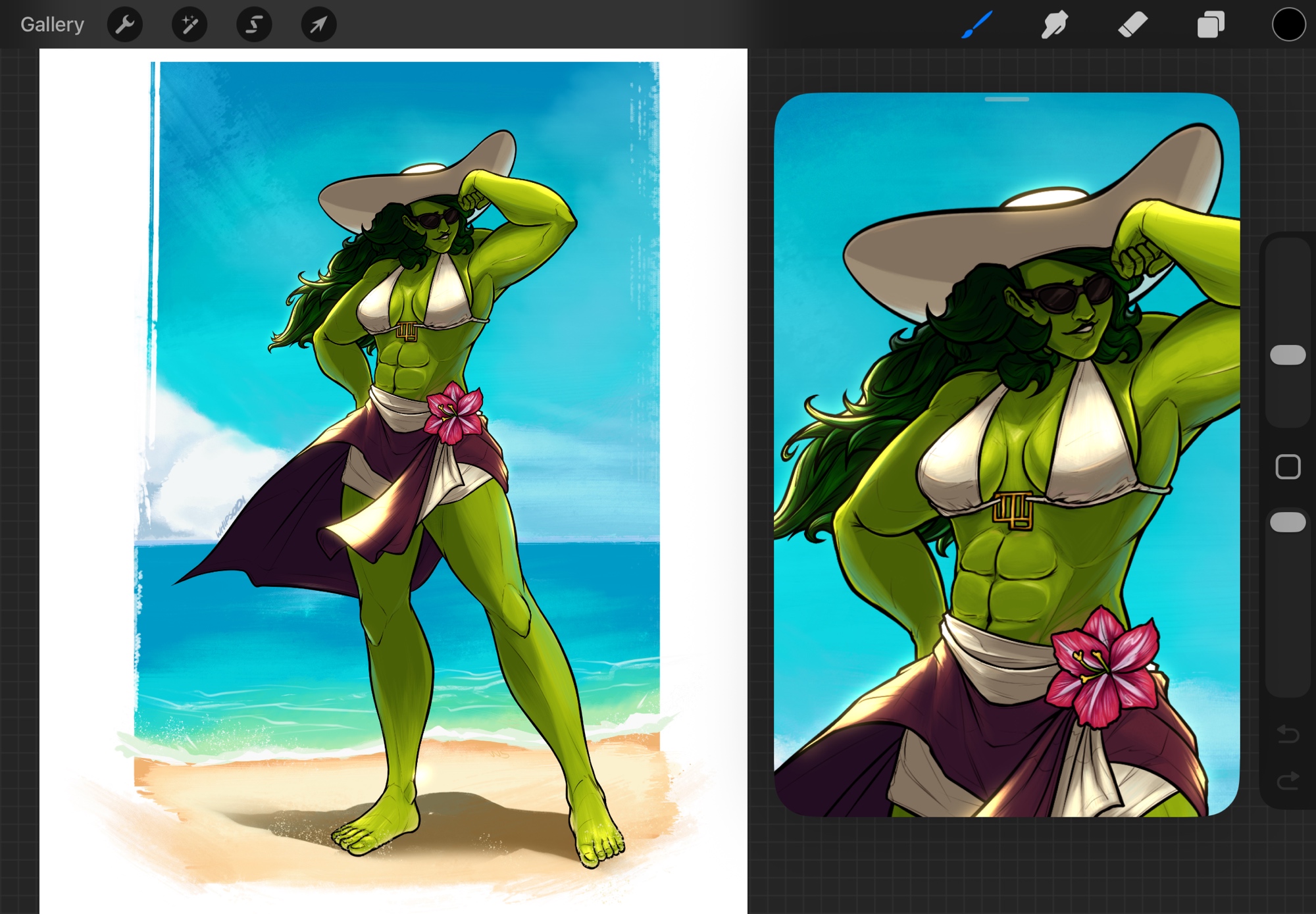The height and width of the screenshot is (914, 1316).
Task: Select the Smudge tool
Action: pyautogui.click(x=1054, y=24)
